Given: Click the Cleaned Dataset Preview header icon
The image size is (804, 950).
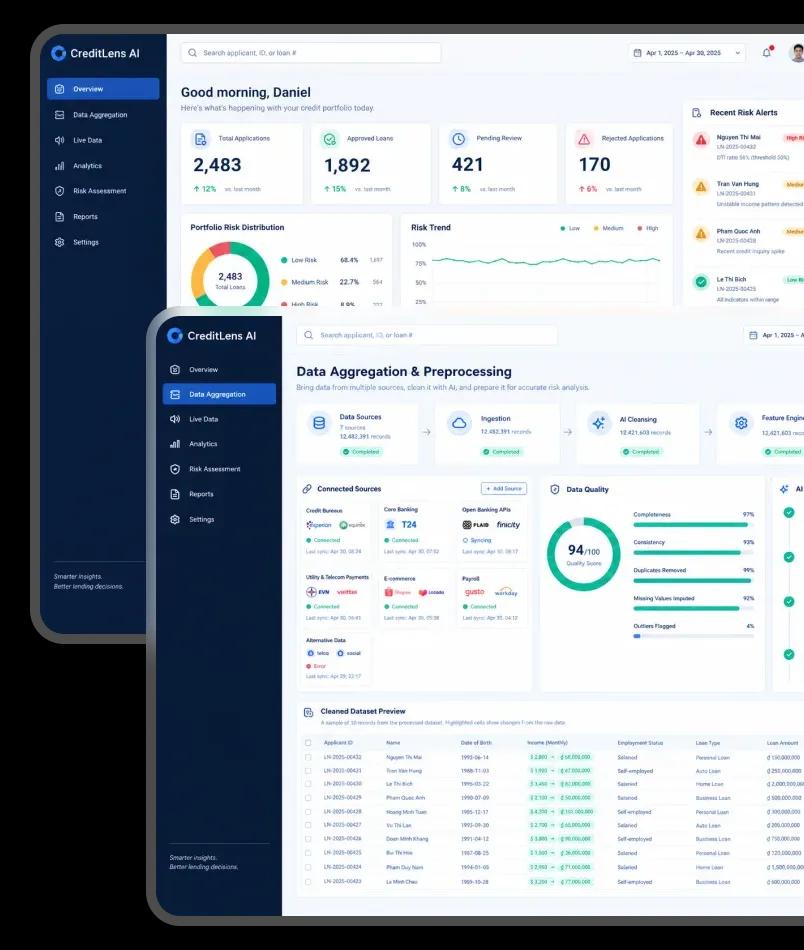Looking at the screenshot, I should point(308,712).
